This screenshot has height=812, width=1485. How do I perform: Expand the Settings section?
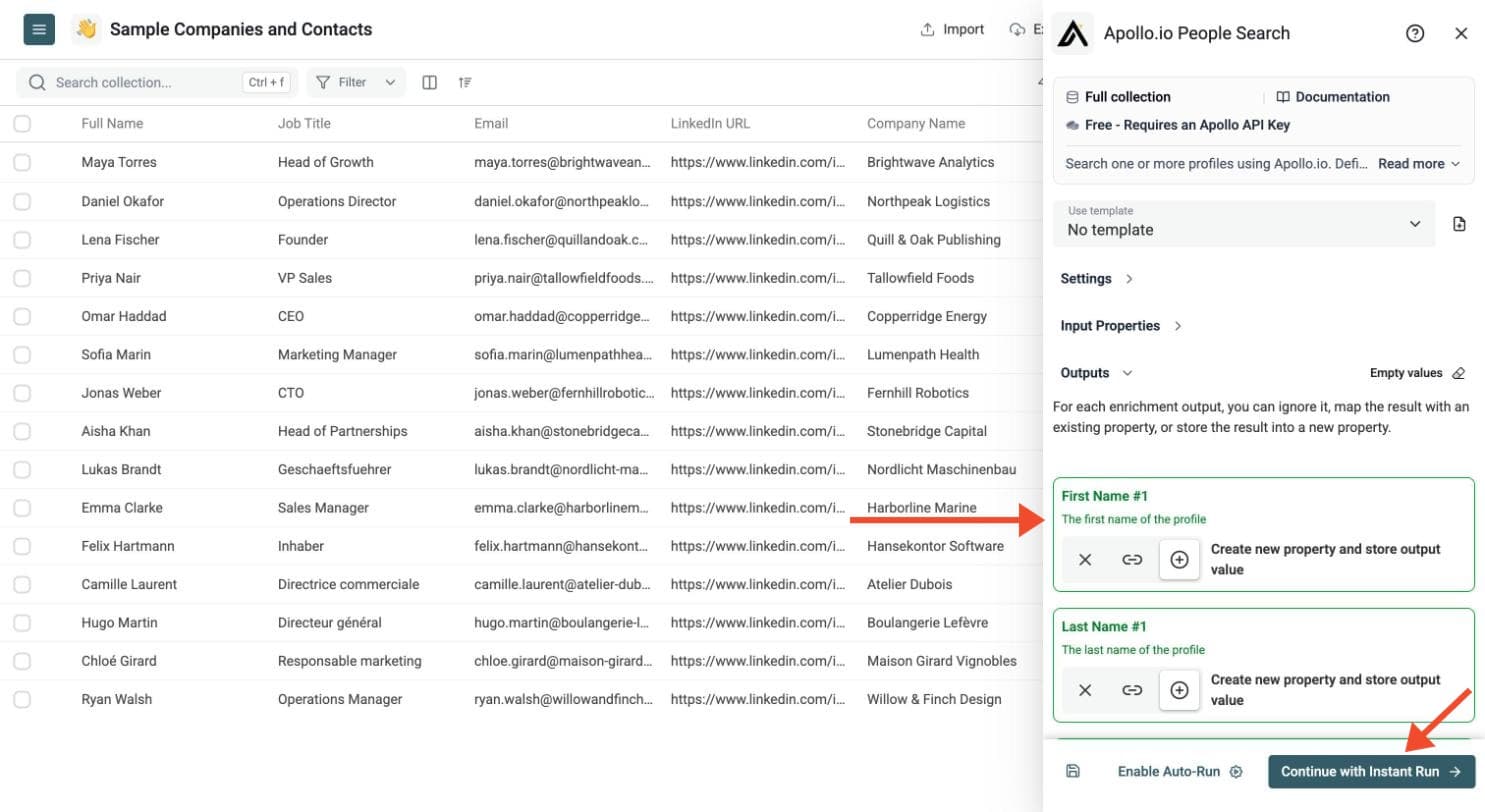pos(1097,279)
